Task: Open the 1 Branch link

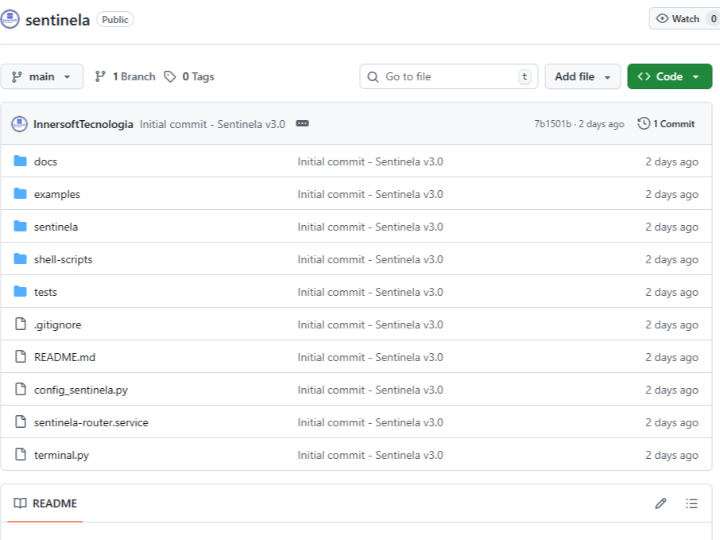Action: pos(125,77)
